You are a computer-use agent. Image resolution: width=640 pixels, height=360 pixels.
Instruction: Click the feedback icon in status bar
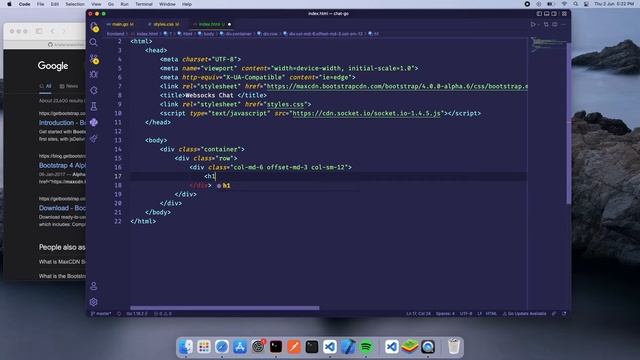click(554, 314)
